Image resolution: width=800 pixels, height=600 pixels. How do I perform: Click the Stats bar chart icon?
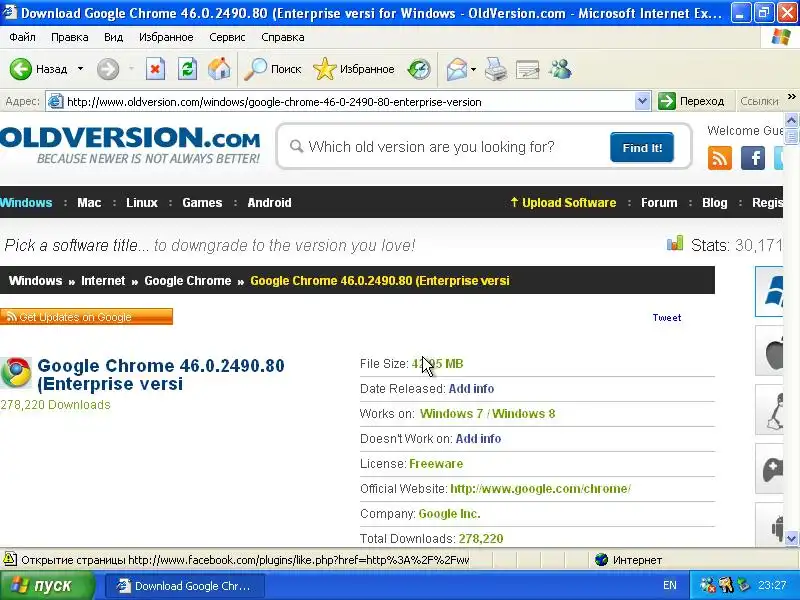coord(674,243)
